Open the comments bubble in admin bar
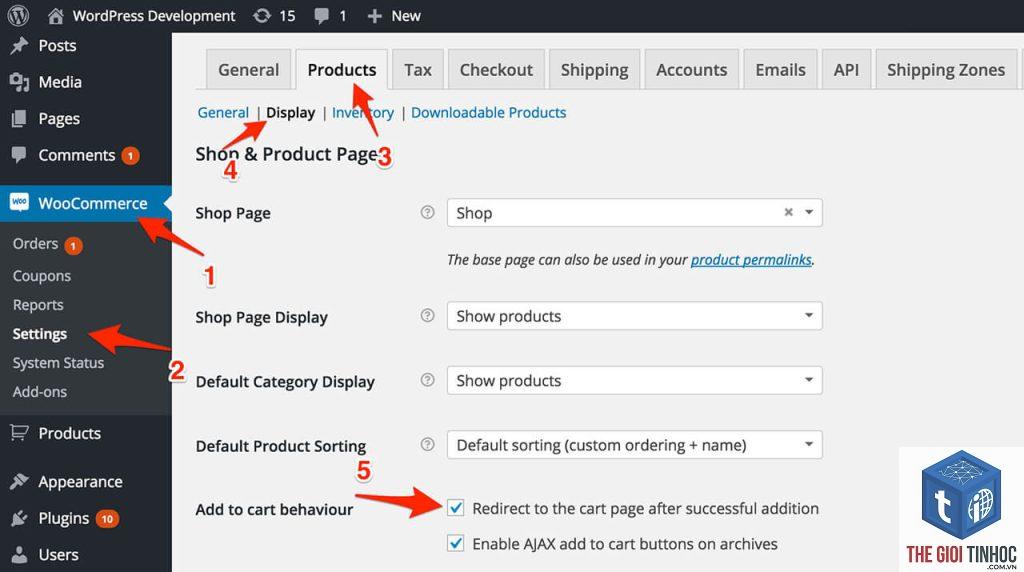This screenshot has height=572, width=1024. click(x=321, y=16)
